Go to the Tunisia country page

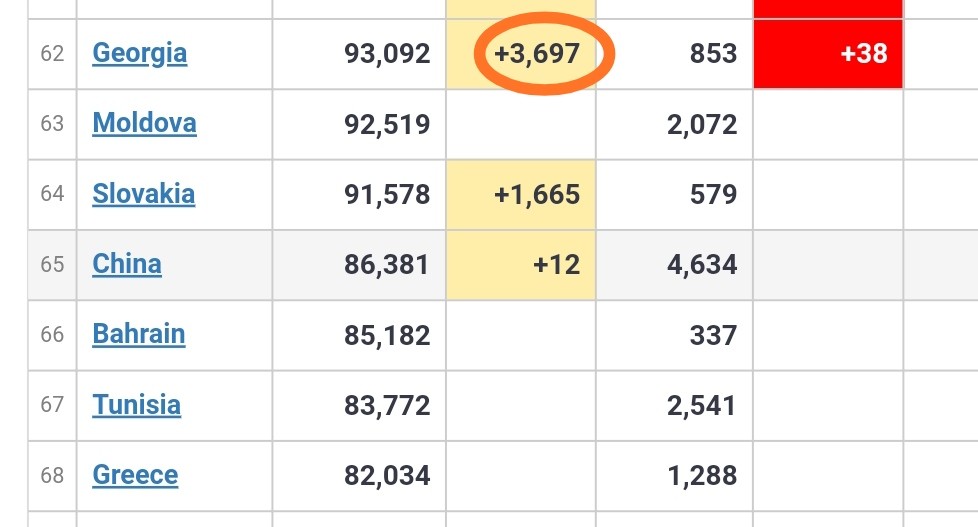[136, 404]
